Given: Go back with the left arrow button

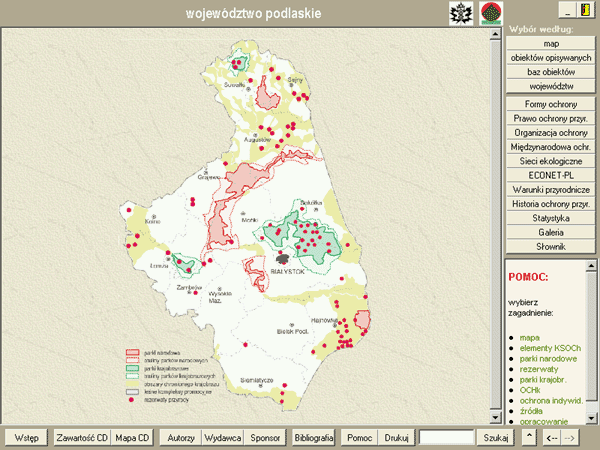Looking at the screenshot, I should pyautogui.click(x=551, y=437).
